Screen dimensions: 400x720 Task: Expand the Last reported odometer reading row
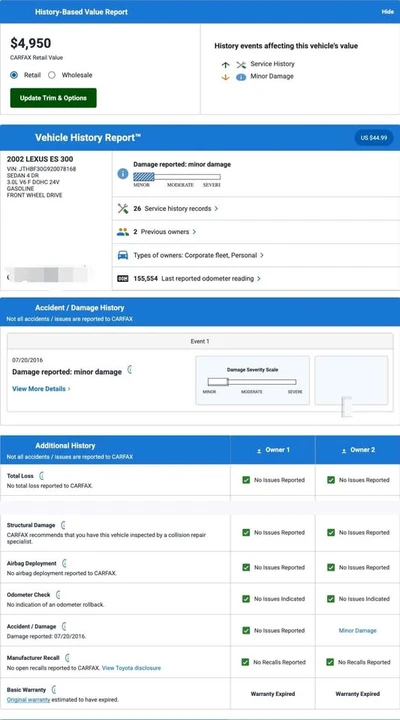[256, 279]
